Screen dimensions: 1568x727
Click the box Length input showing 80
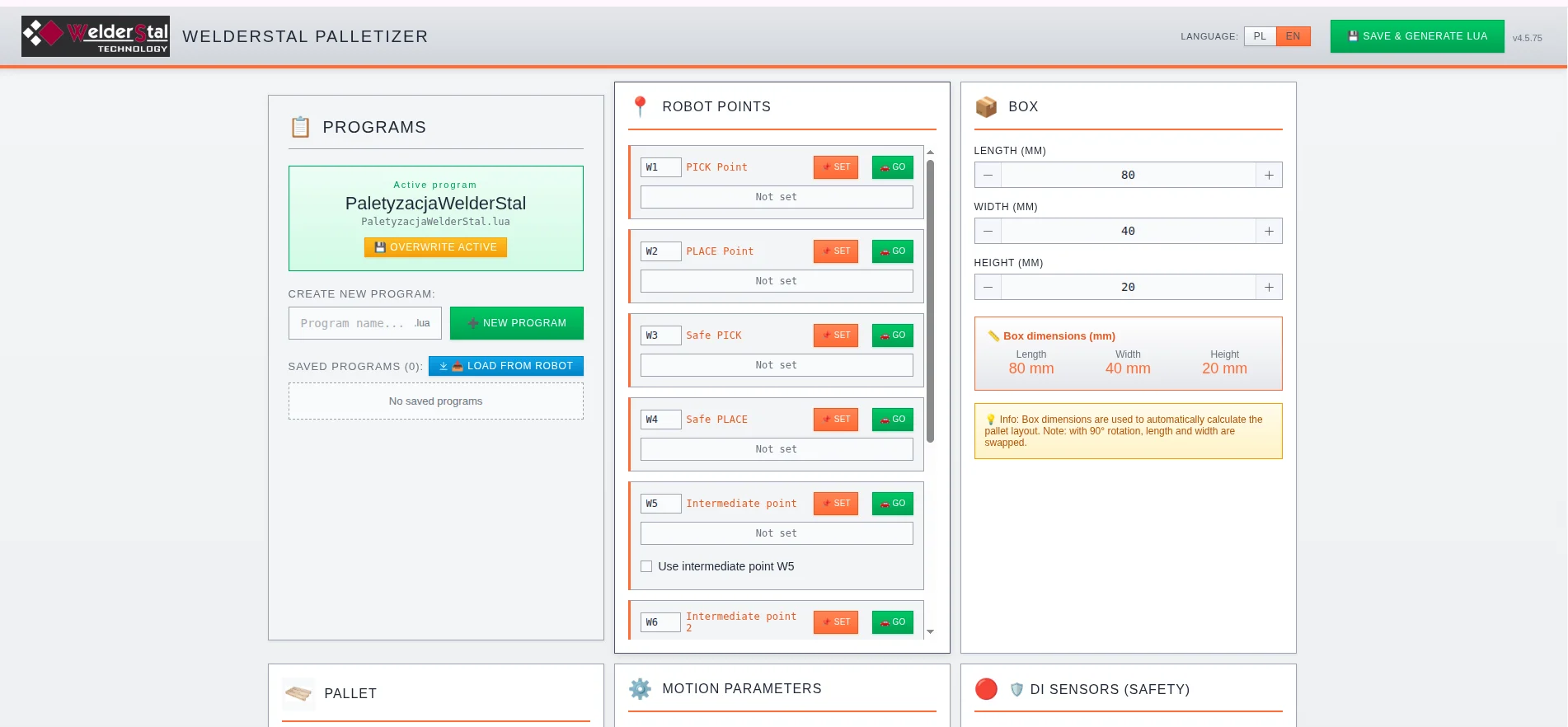[1128, 175]
